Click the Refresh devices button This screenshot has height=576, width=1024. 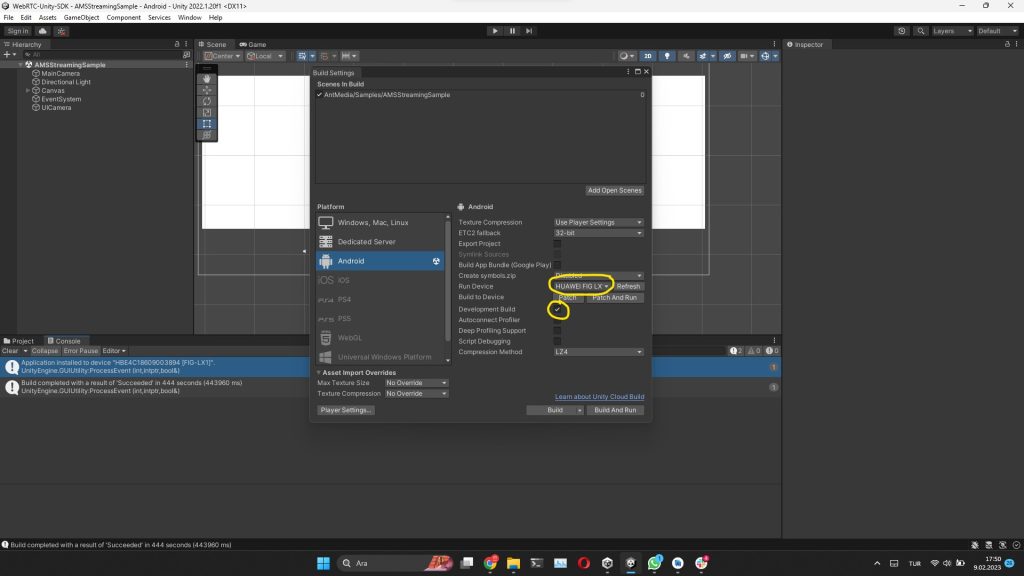(x=628, y=287)
